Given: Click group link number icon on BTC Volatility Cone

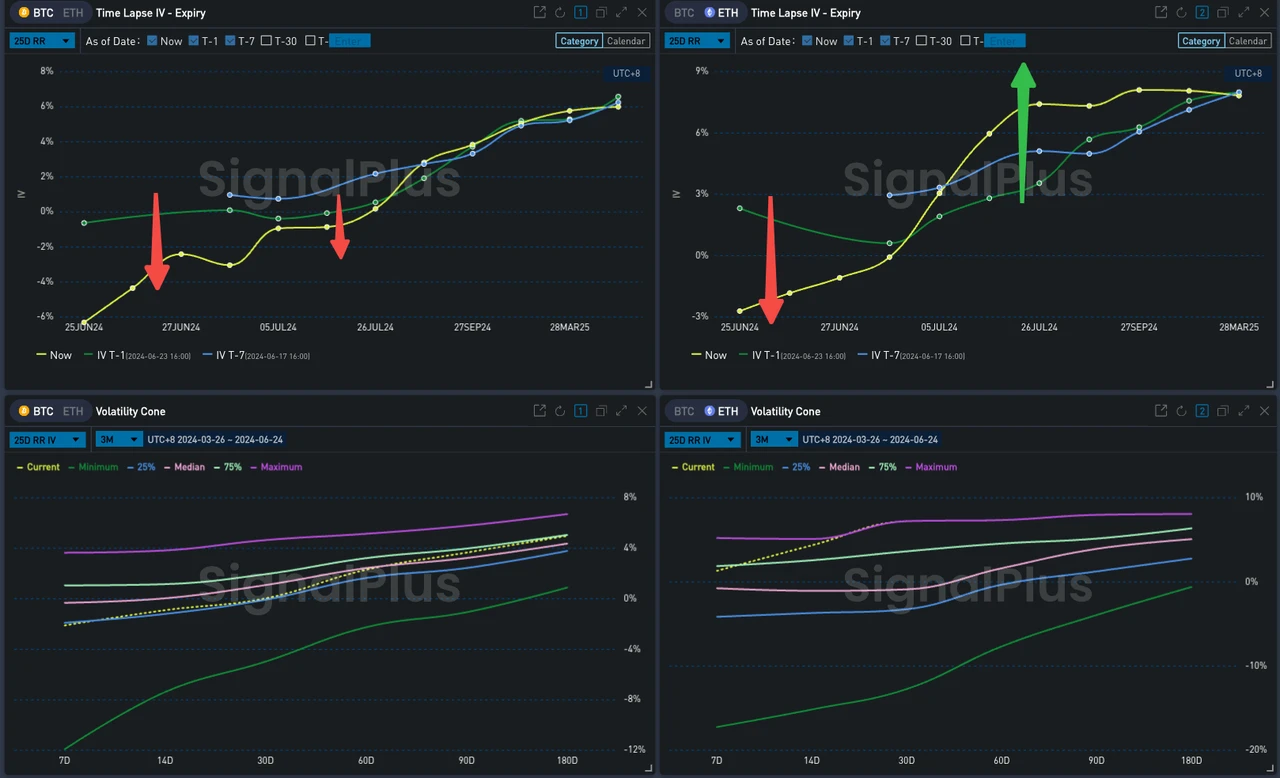Looking at the screenshot, I should 580,411.
